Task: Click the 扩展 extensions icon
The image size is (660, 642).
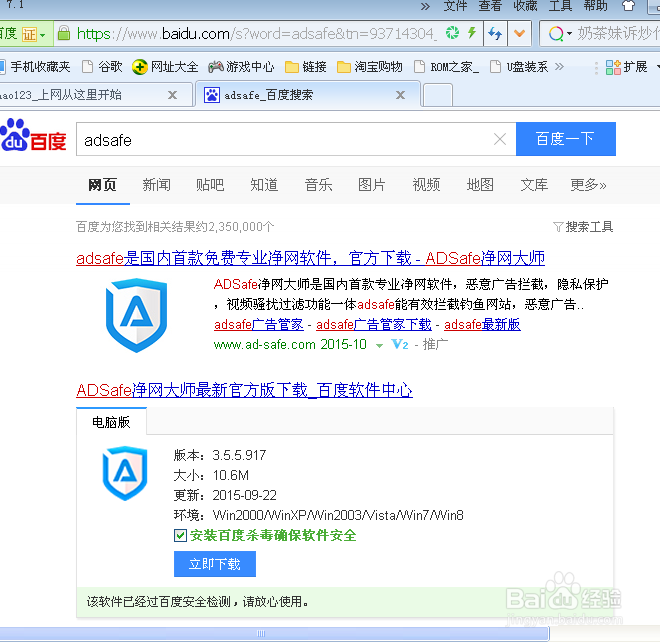Action: 613,67
